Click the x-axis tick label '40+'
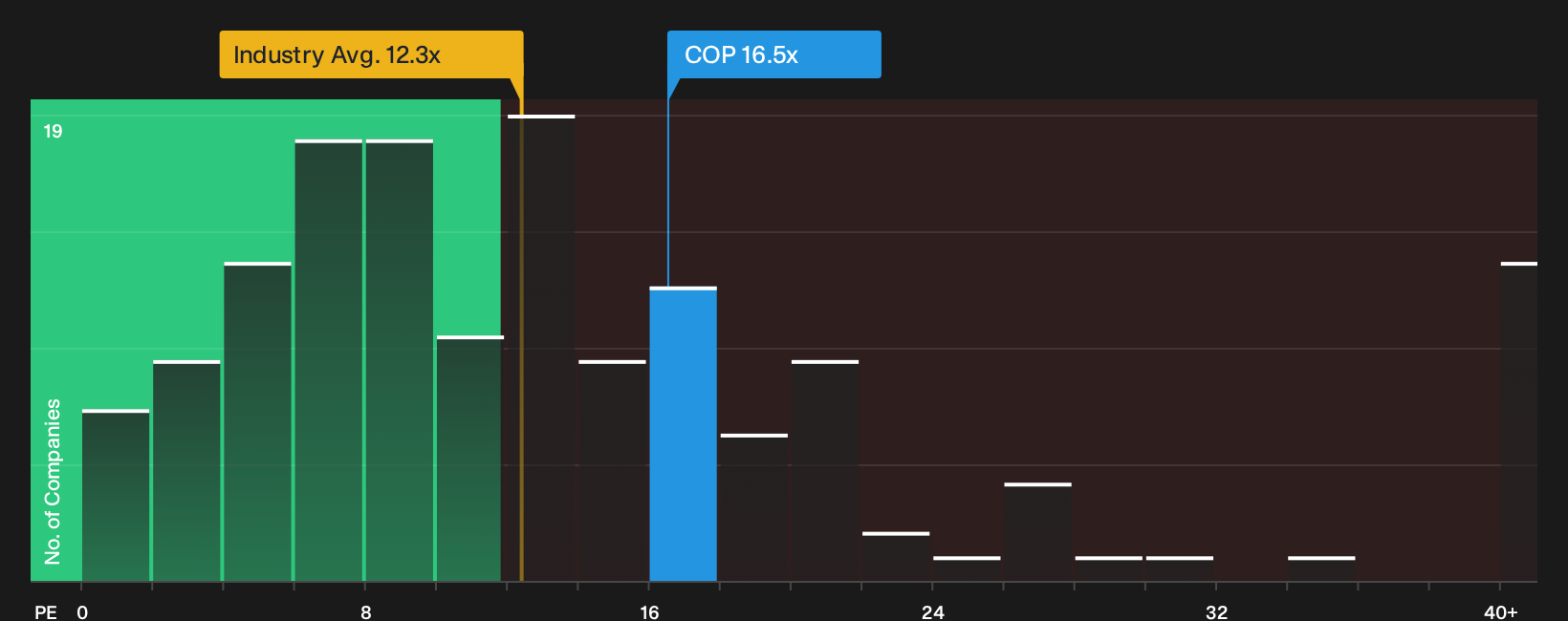This screenshot has width=1568, height=621. (x=1501, y=612)
